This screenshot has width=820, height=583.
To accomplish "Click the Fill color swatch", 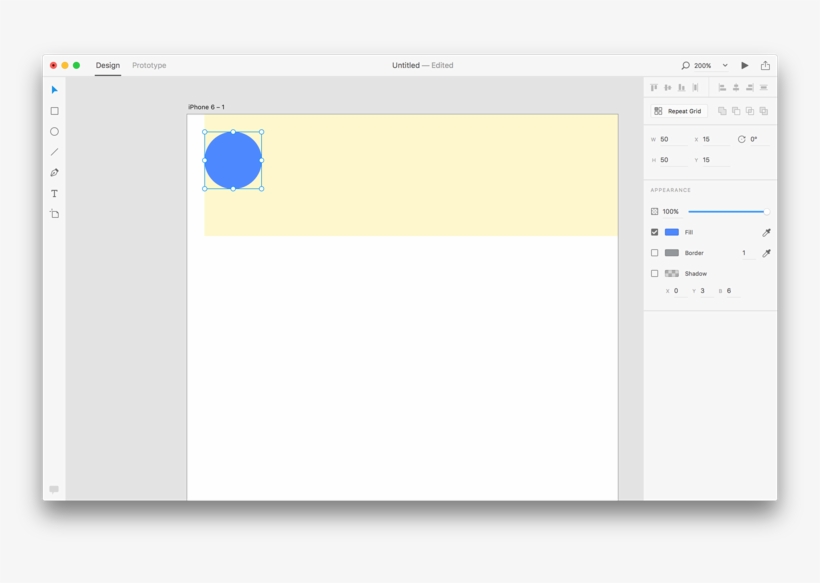I will pyautogui.click(x=671, y=231).
